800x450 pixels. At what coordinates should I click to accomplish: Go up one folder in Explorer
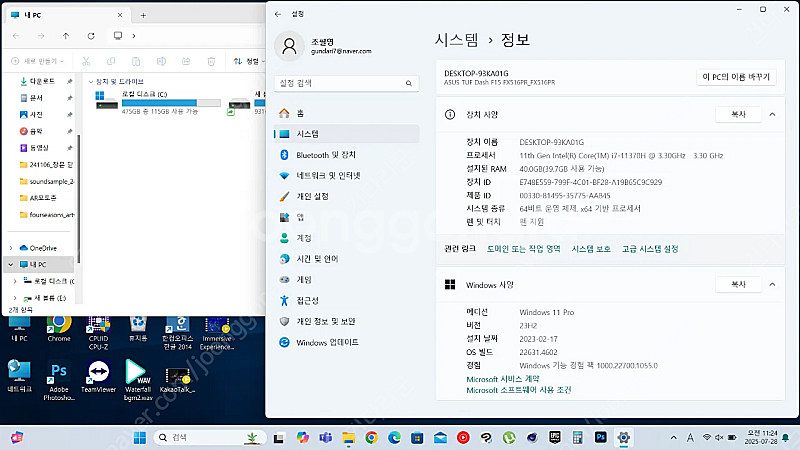pyautogui.click(x=66, y=36)
